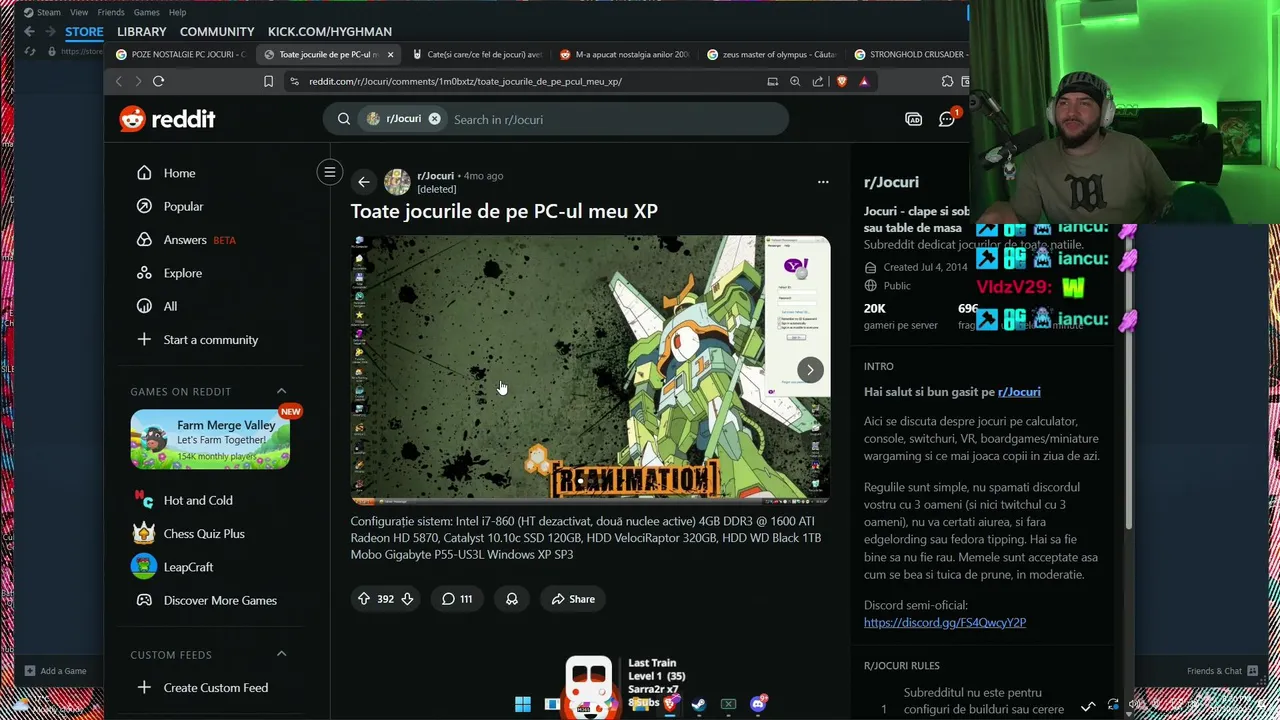Downvote the post
Viewport: 1280px width, 720px height.
coord(407,599)
